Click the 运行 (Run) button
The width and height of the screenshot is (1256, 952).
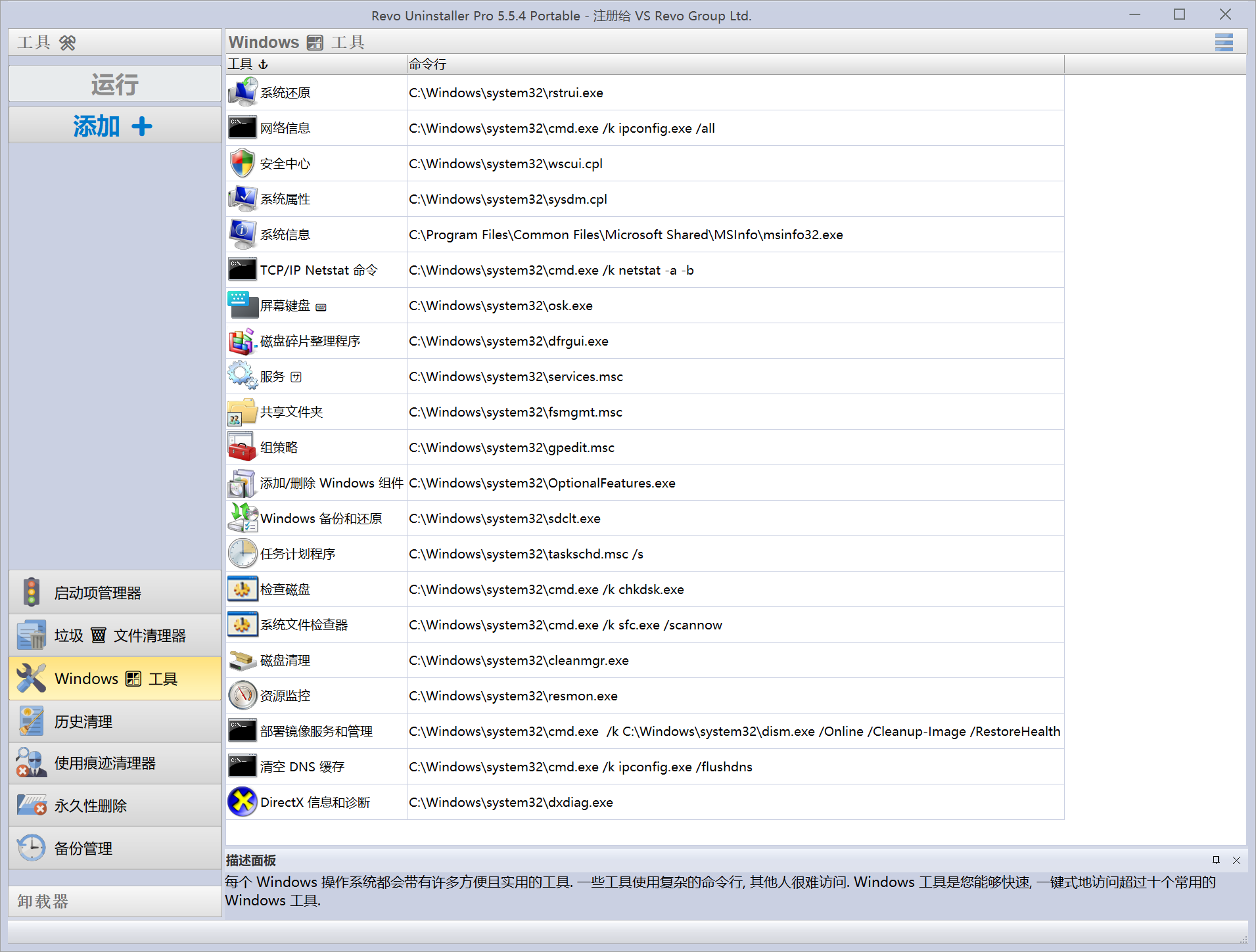[x=115, y=84]
